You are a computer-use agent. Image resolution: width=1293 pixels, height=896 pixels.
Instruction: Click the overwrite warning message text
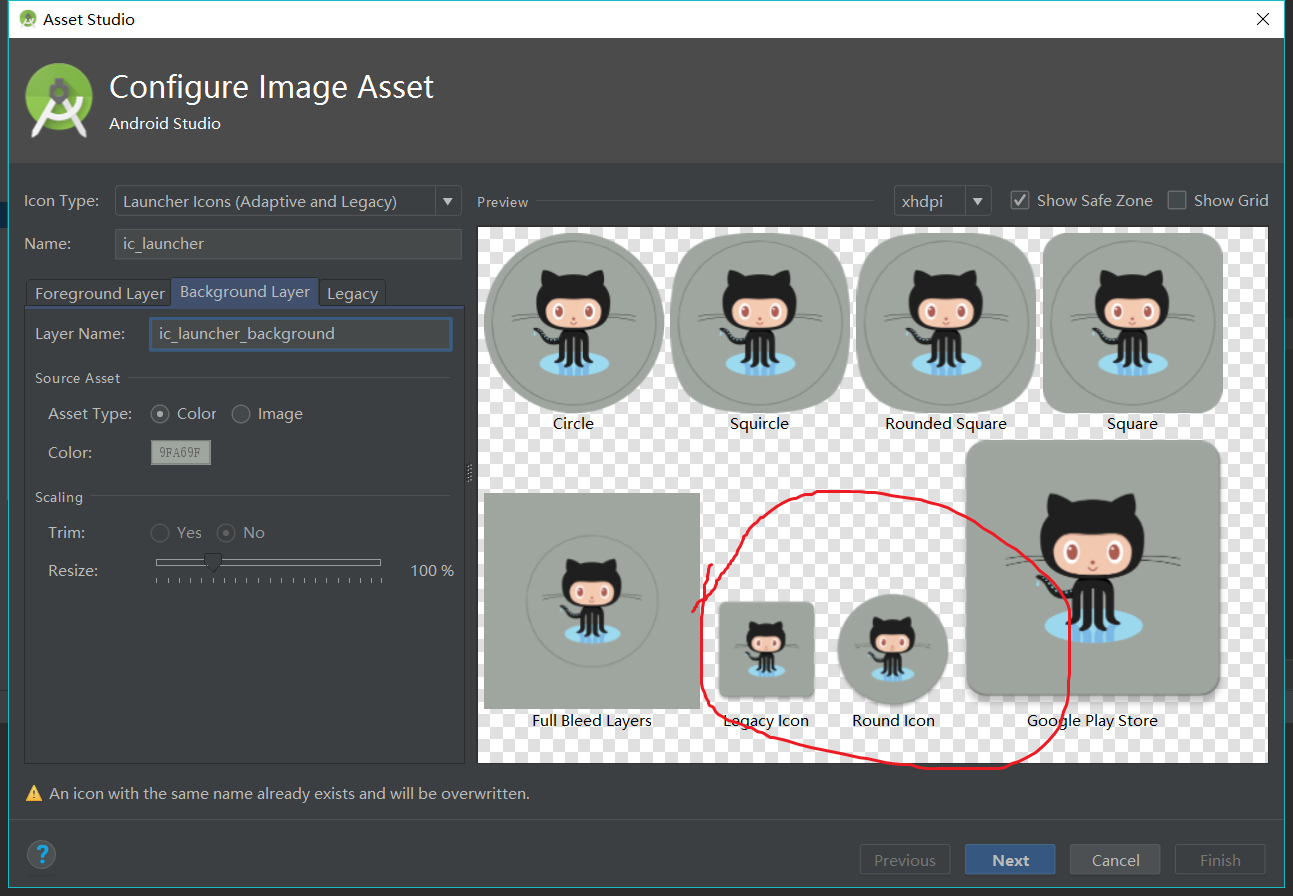tap(289, 794)
